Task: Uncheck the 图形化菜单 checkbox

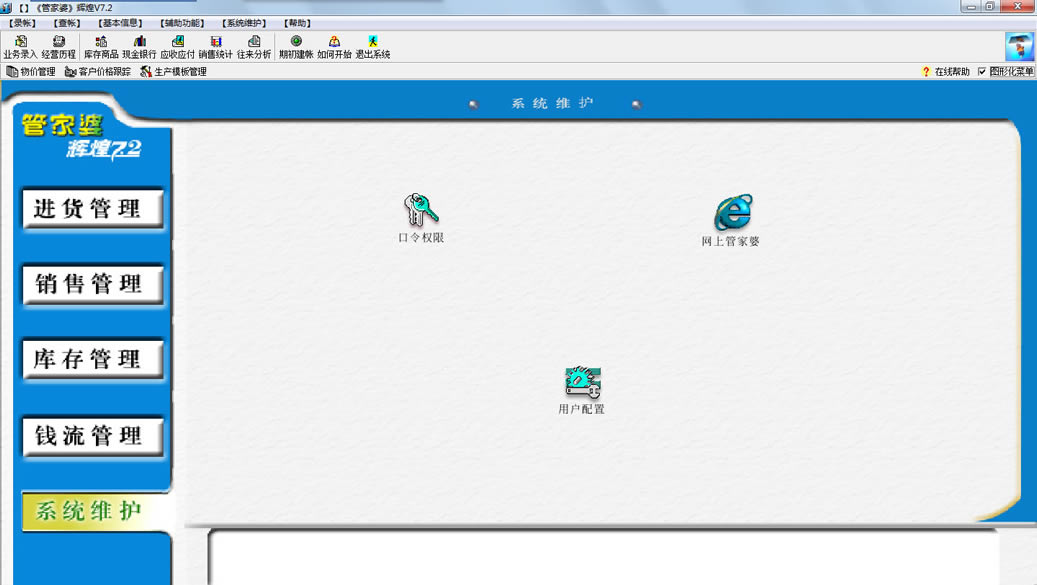Action: [982, 72]
